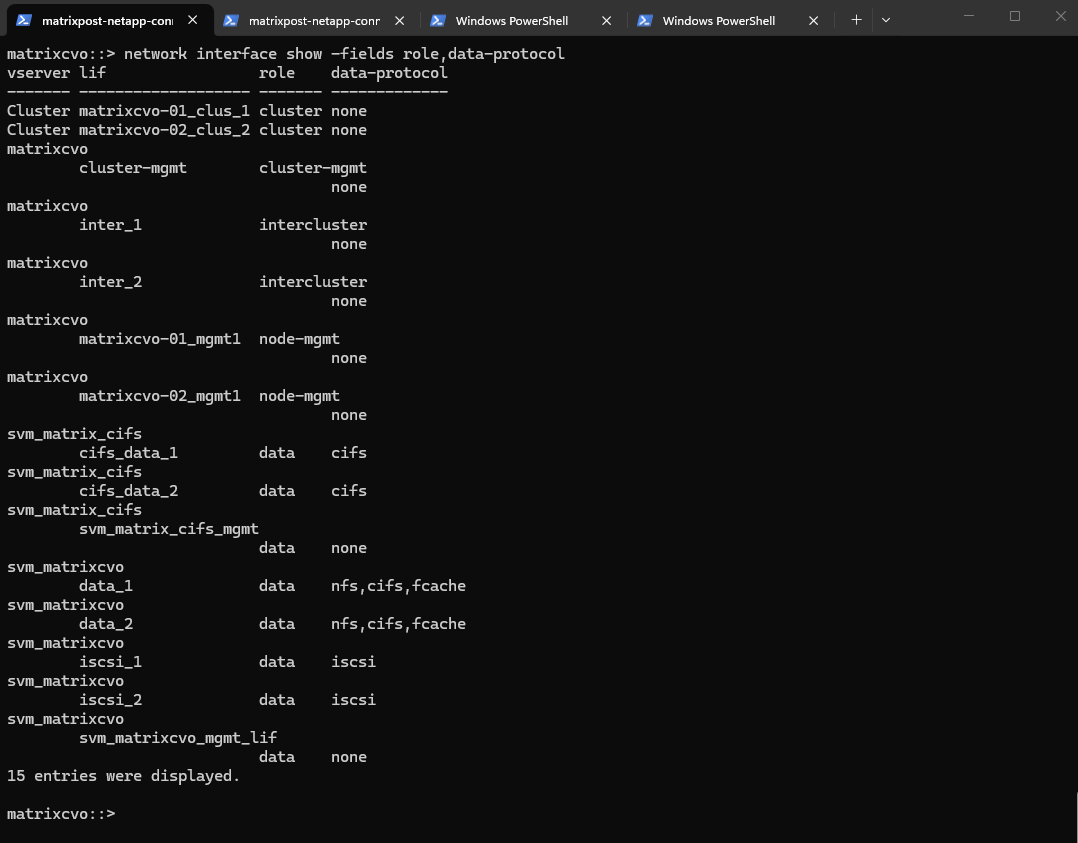Close the third tab, Windows PowerShell

[607, 20]
